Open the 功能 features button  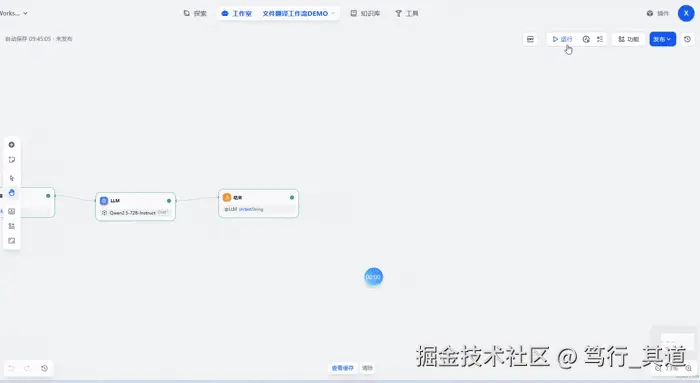(628, 39)
